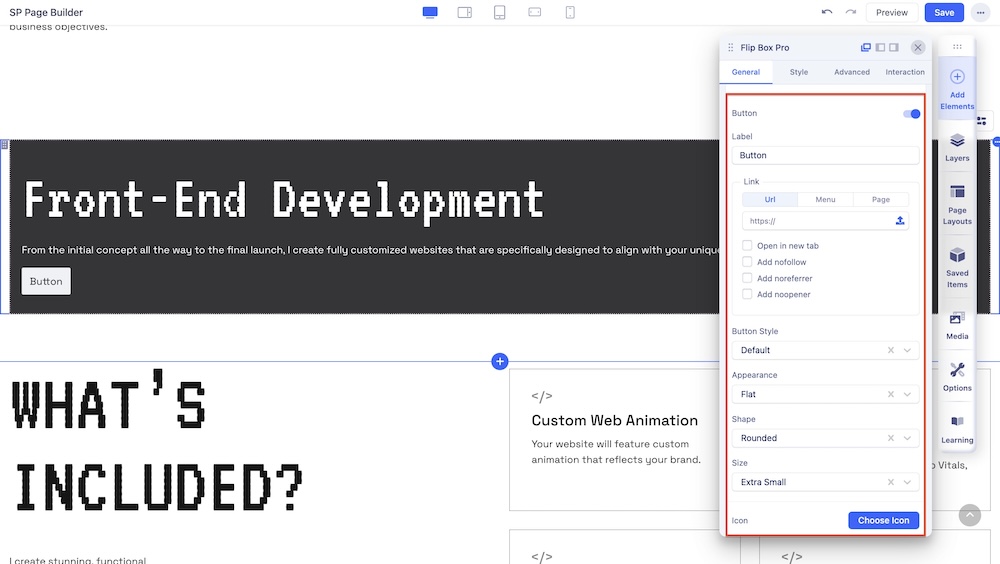Open the Media library icon
The height and width of the screenshot is (564, 1000).
957,326
